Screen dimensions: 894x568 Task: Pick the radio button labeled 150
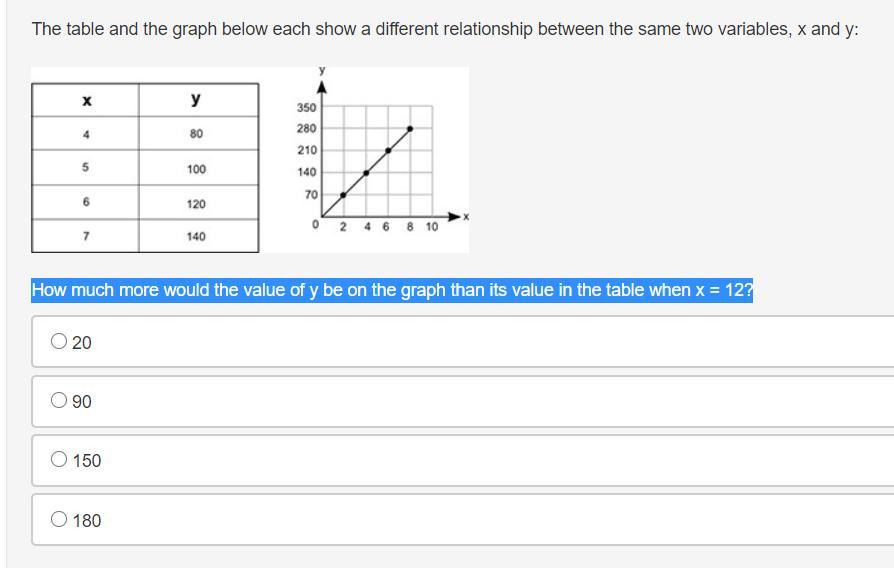[59, 460]
